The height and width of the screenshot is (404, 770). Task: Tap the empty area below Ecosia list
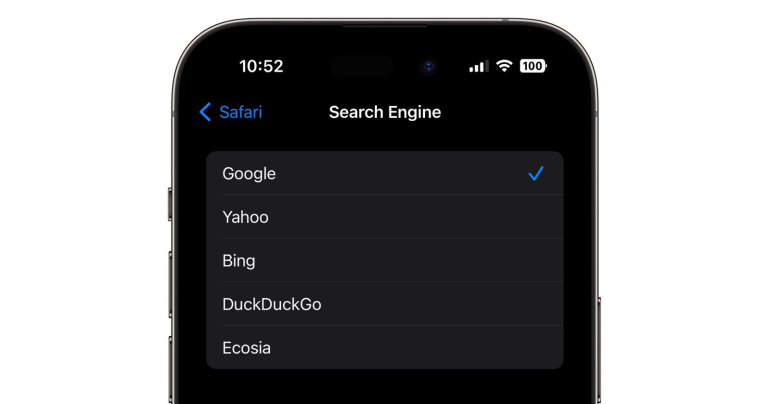tap(385, 388)
